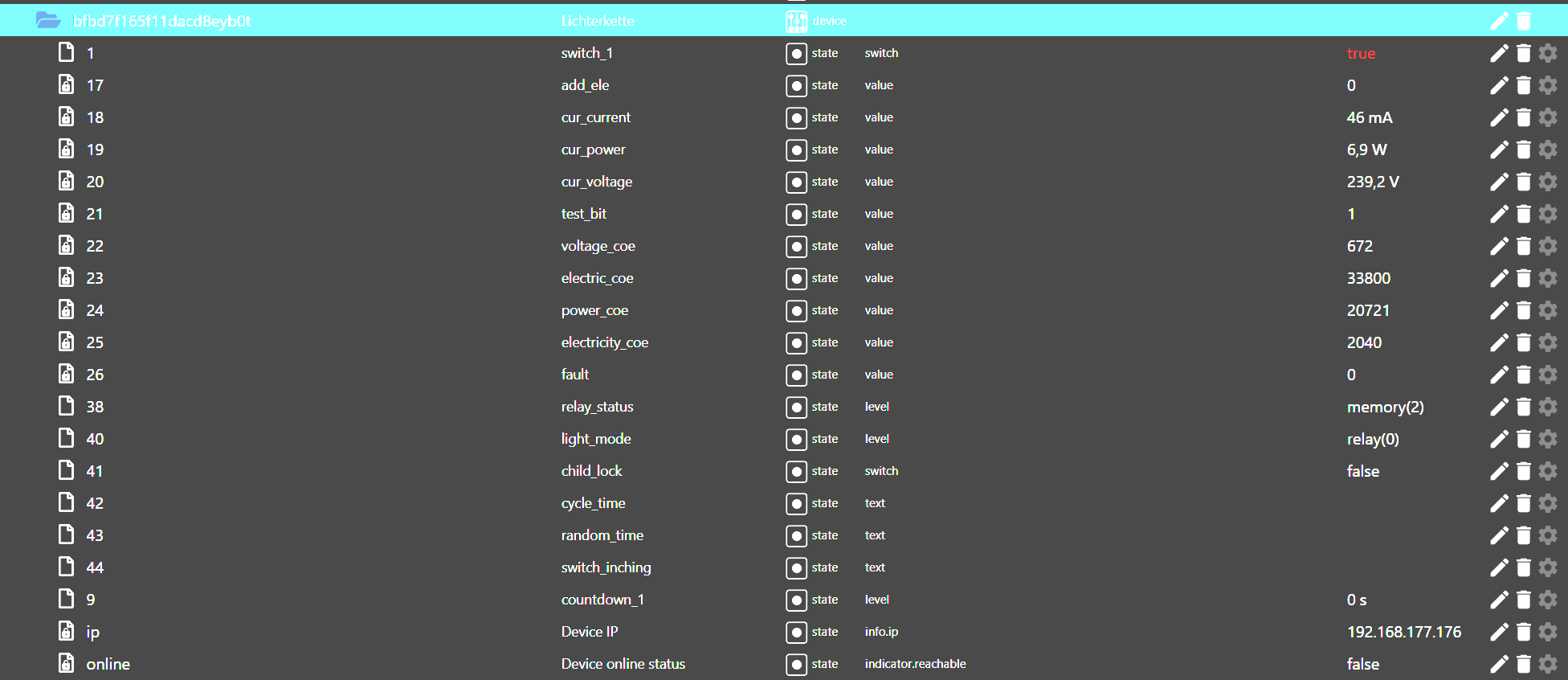Viewport: 1568px width, 680px height.
Task: Click the device type icon next to Lichterkette
Action: (796, 21)
